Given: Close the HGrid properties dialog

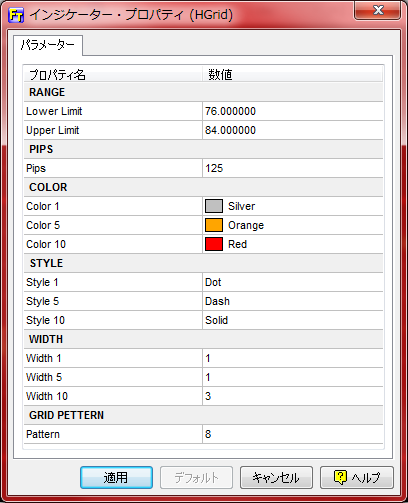Looking at the screenshot, I should pyautogui.click(x=377, y=10).
